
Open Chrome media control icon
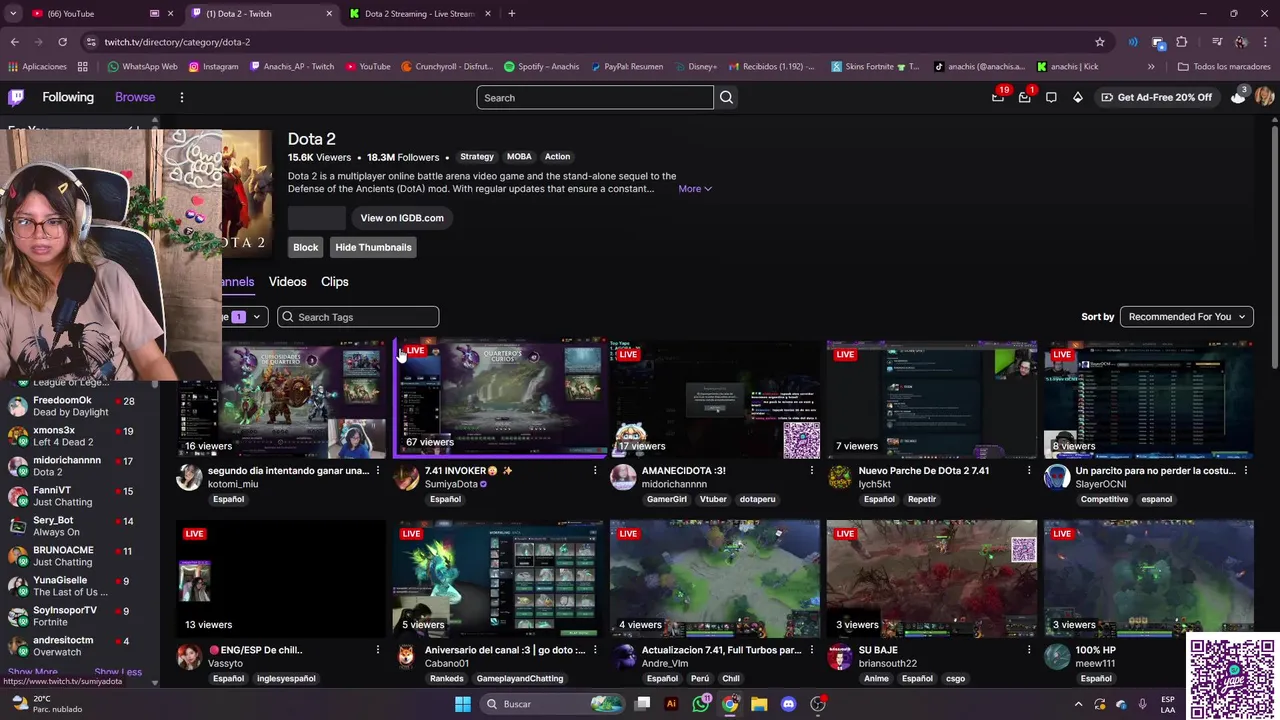[1217, 42]
